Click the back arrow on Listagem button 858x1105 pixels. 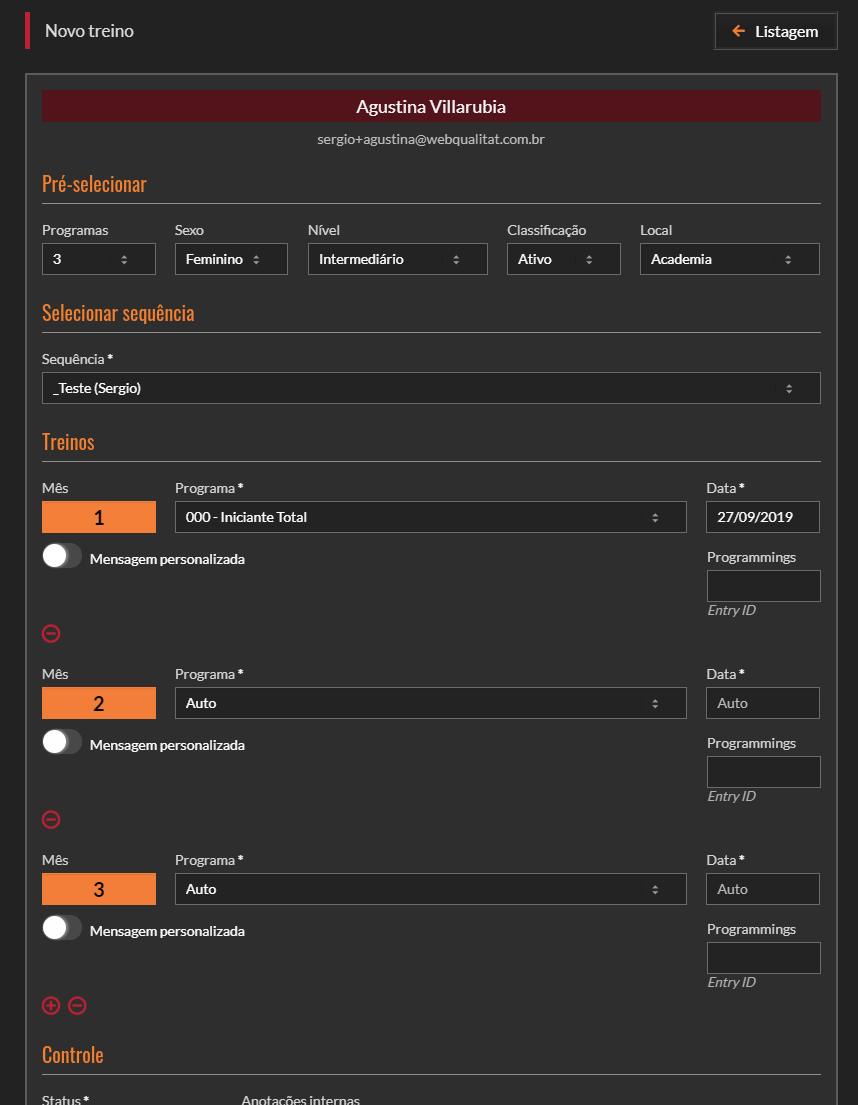(x=739, y=31)
